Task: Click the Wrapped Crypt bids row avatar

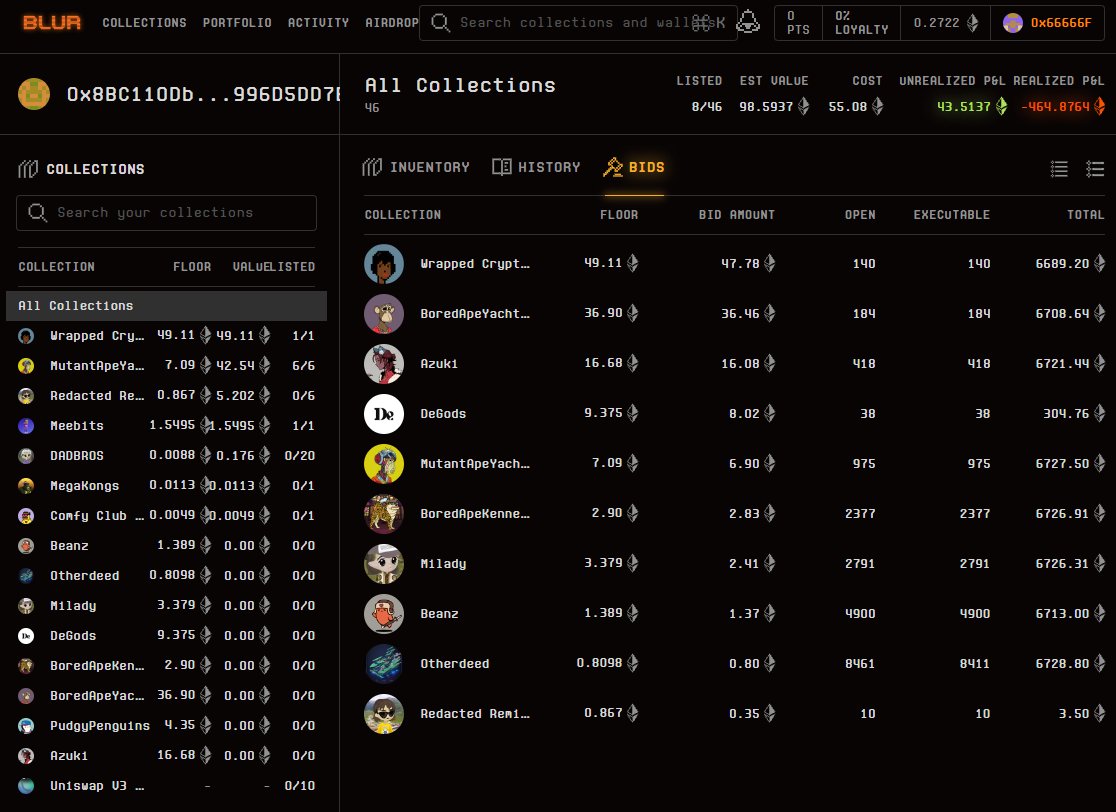Action: point(384,264)
